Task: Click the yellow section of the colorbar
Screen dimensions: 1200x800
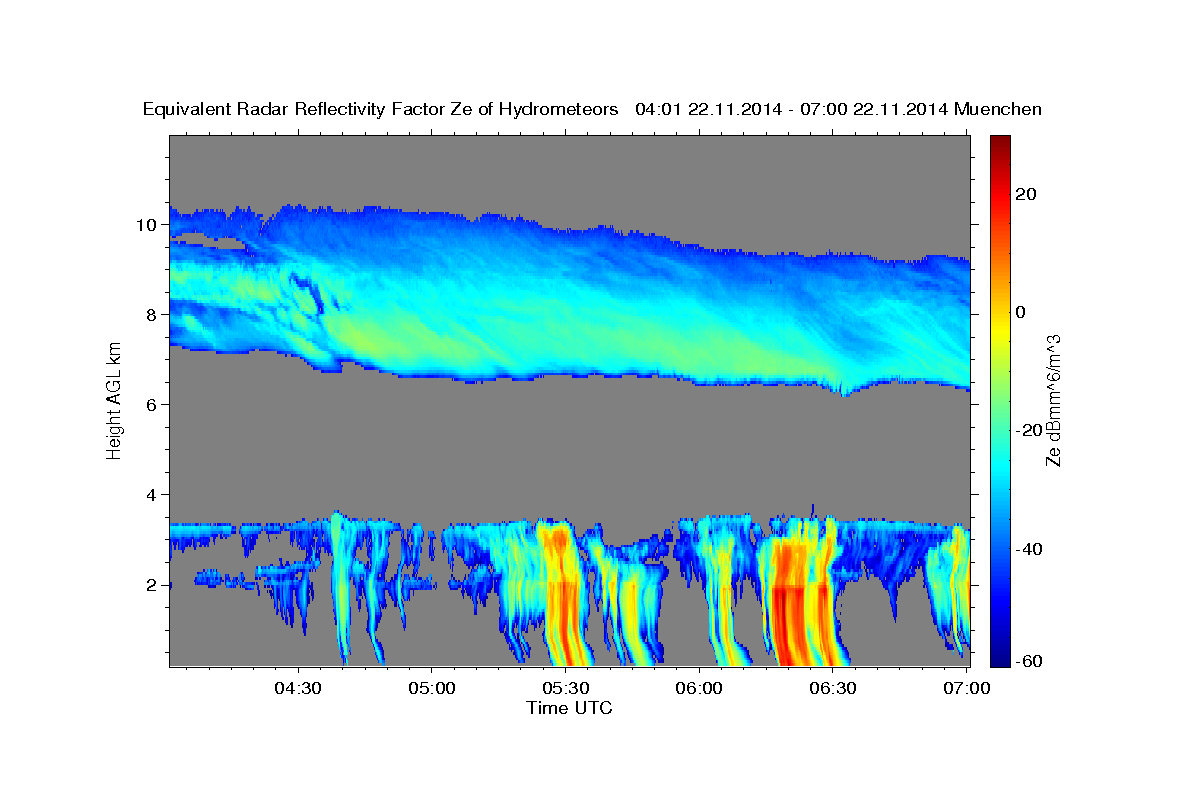Action: tap(1000, 330)
